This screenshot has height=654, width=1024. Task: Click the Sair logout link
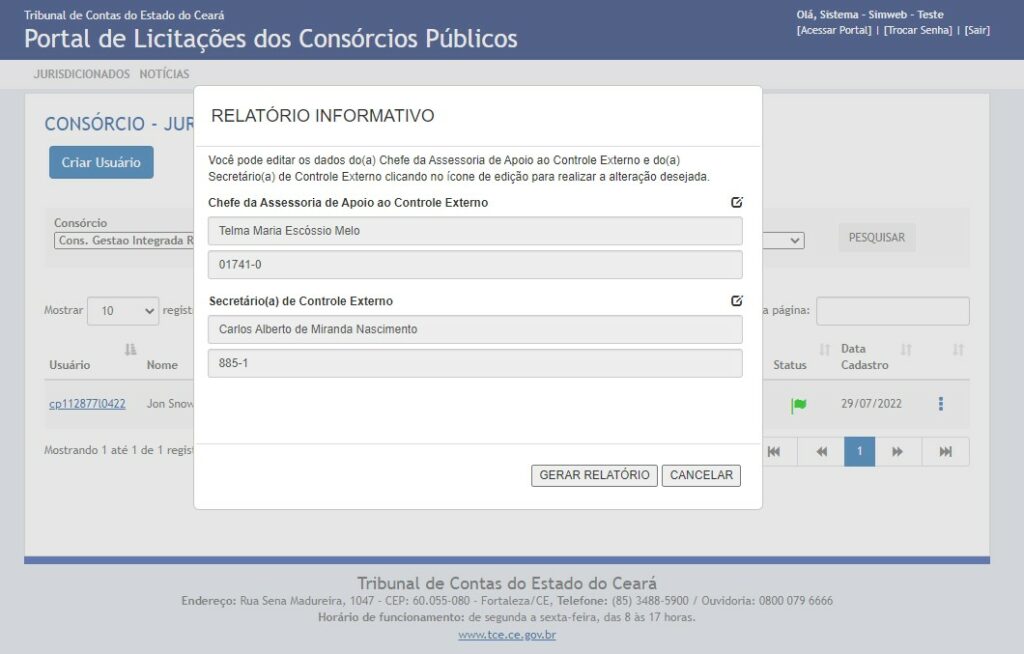pos(976,30)
